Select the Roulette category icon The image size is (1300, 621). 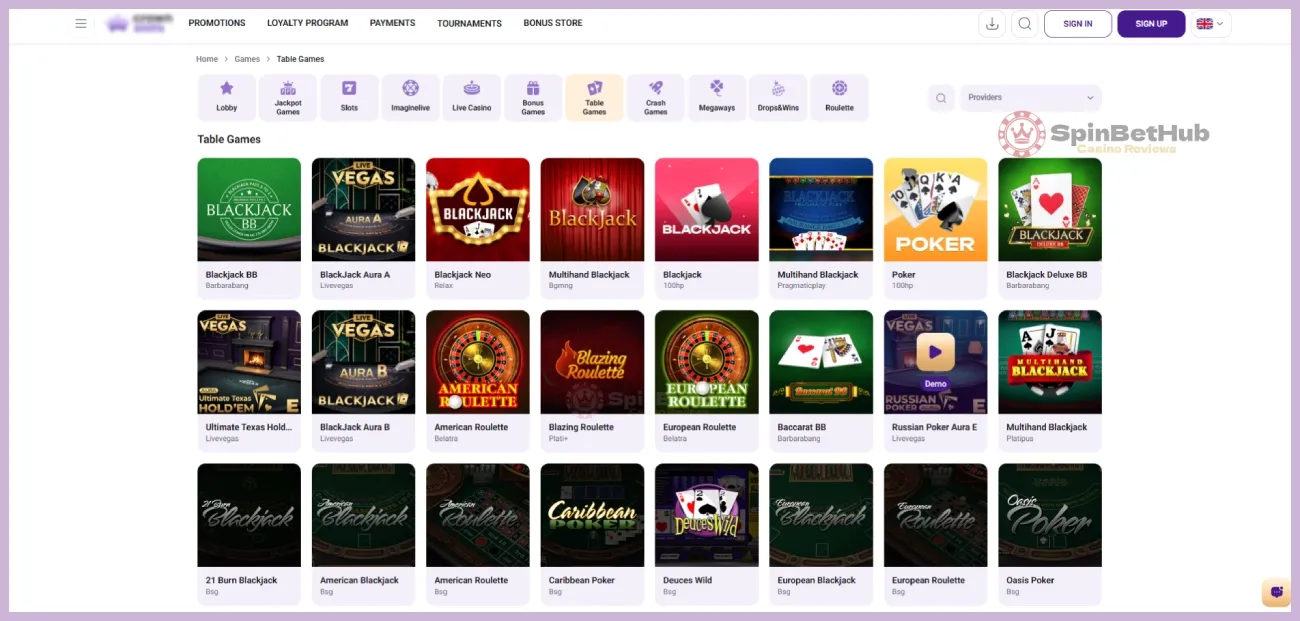839,98
